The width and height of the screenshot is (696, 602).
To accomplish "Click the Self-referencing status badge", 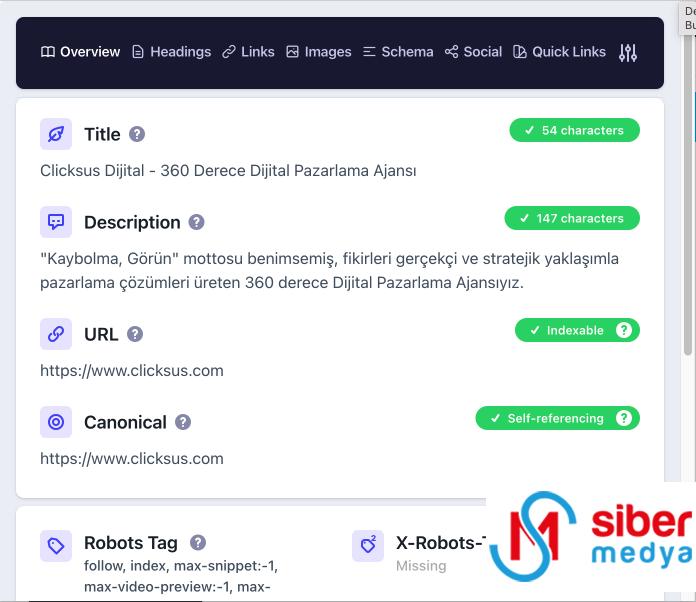I will [558, 418].
